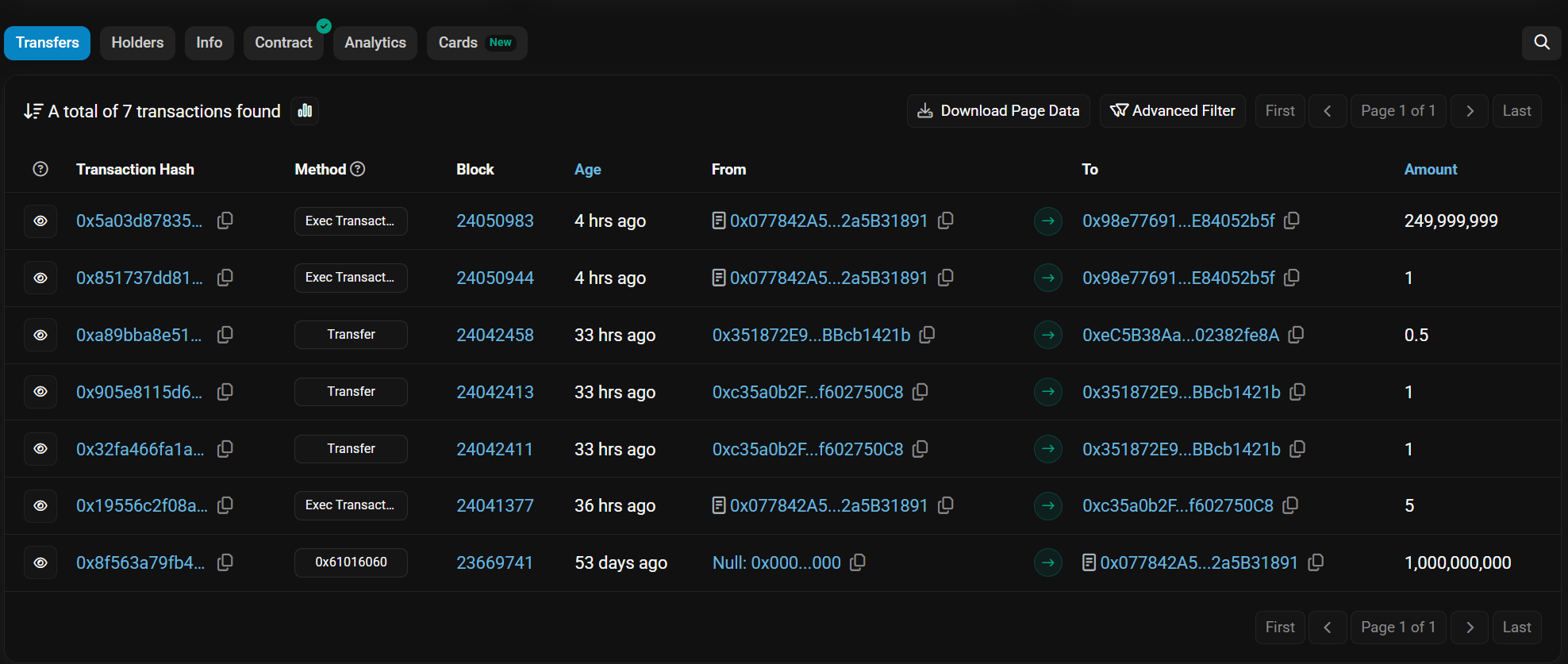Screen dimensions: 1568x664
Task: Copy the From address in the 0xa89bba8e51 row
Action: [x=927, y=335]
